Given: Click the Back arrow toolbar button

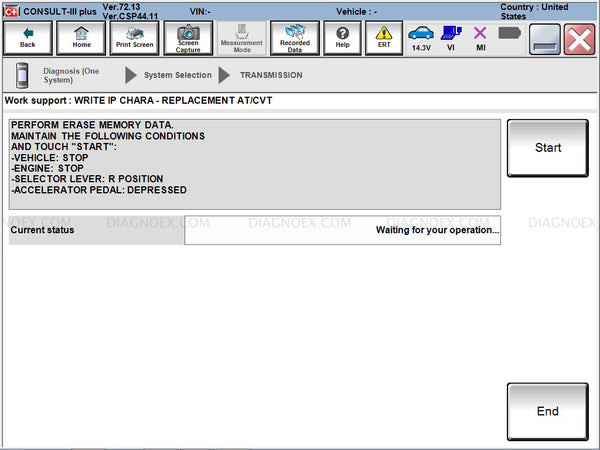Looking at the screenshot, I should click(x=27, y=37).
